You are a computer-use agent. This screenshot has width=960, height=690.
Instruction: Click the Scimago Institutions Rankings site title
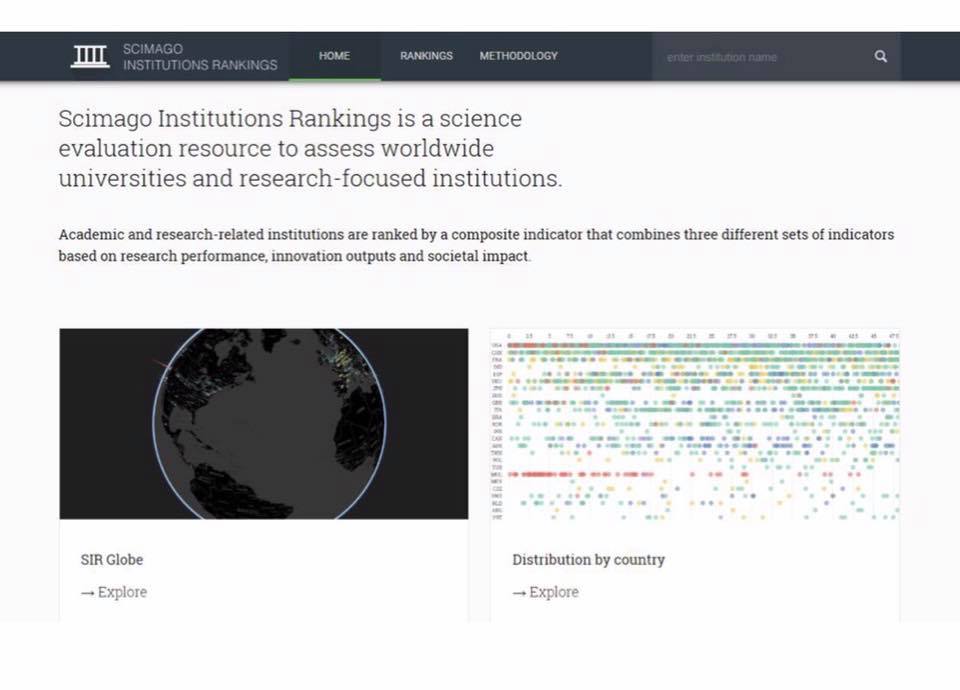point(199,57)
